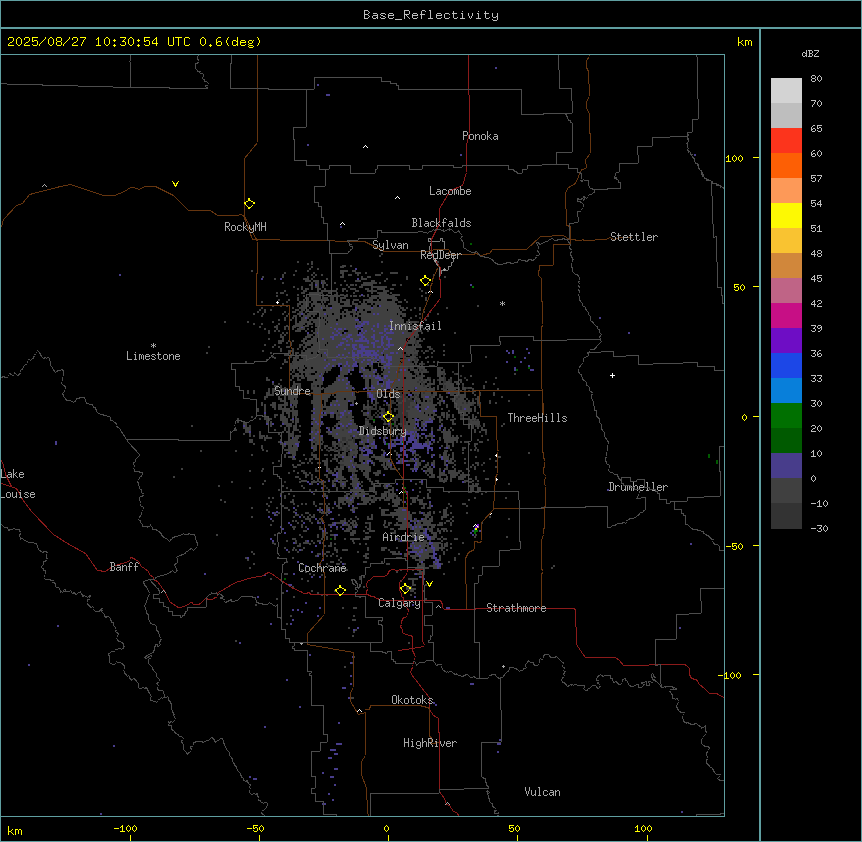Click the Calgary city label

point(399,603)
